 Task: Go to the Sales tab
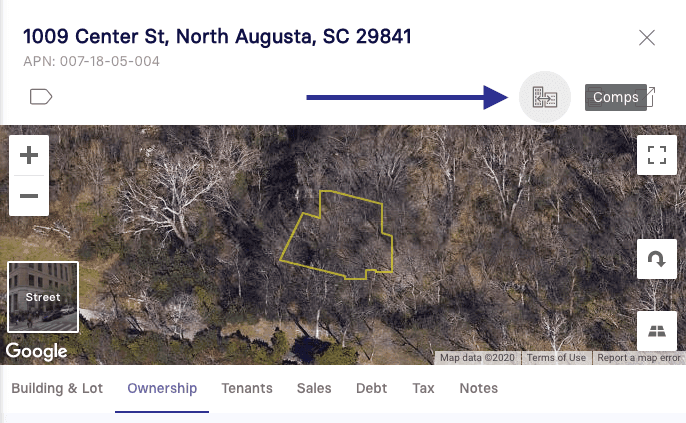pyautogui.click(x=314, y=388)
